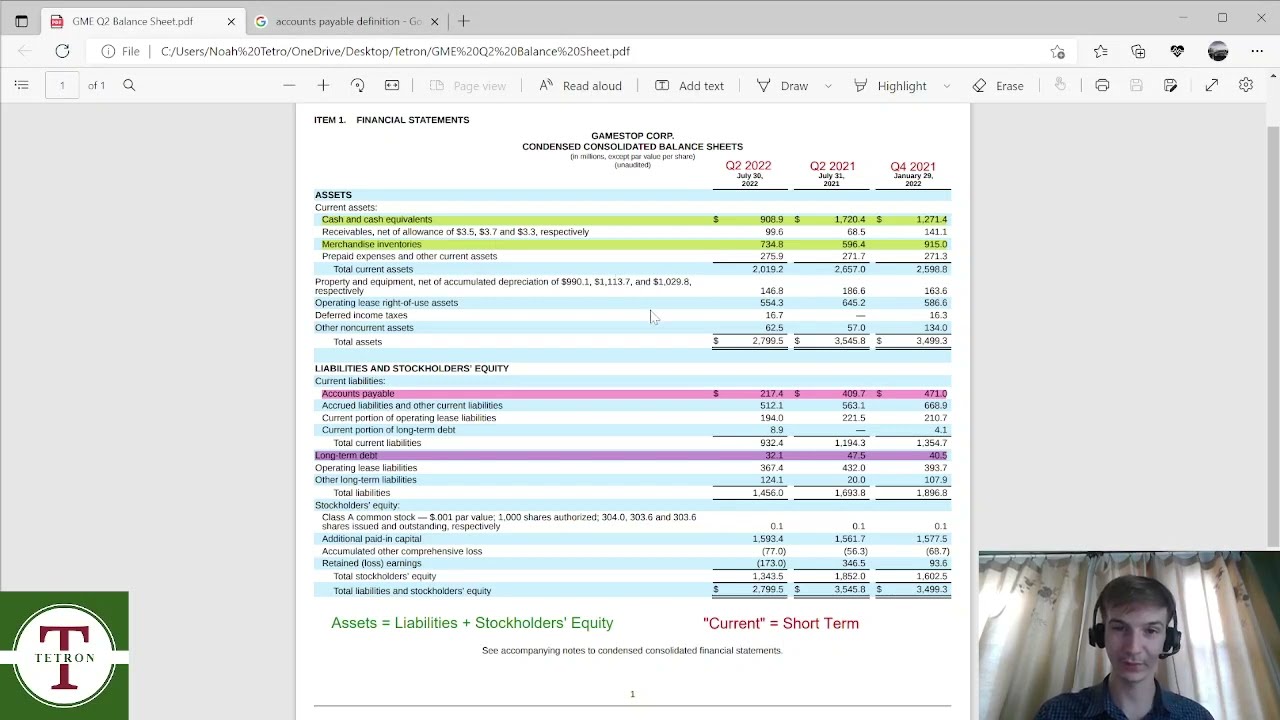Click the Tetron logo overlay
This screenshot has width=1280, height=720.
click(x=65, y=656)
